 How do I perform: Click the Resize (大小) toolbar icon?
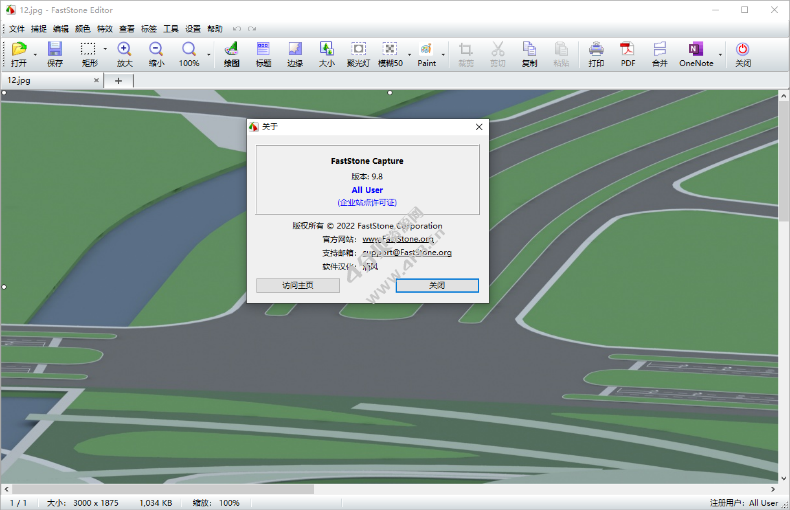[x=326, y=53]
